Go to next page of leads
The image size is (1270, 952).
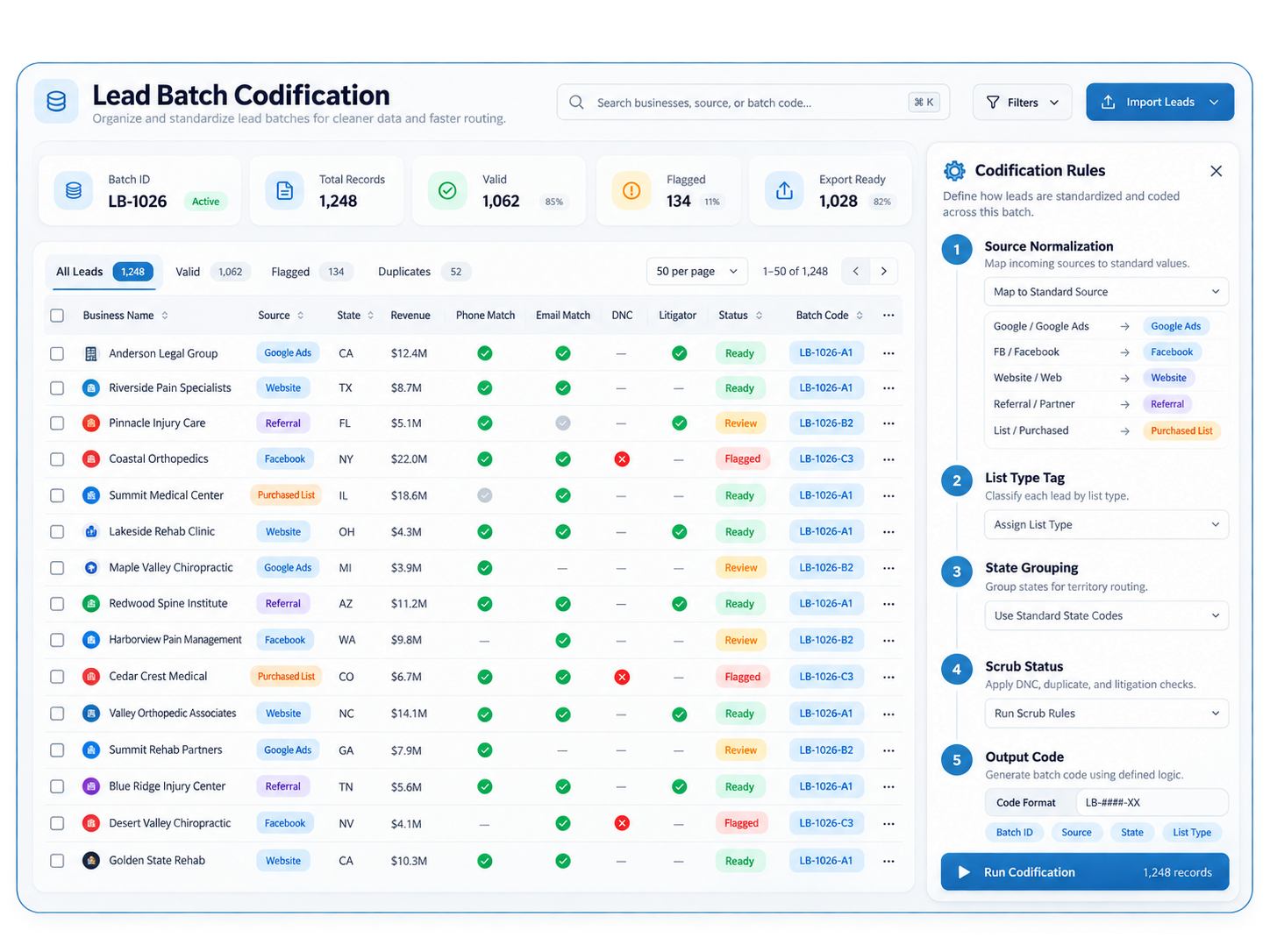tap(884, 272)
